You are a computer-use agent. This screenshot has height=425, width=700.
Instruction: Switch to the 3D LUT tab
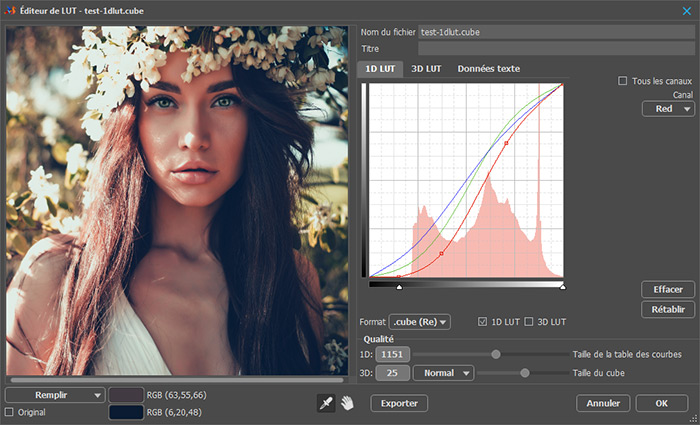click(x=426, y=69)
